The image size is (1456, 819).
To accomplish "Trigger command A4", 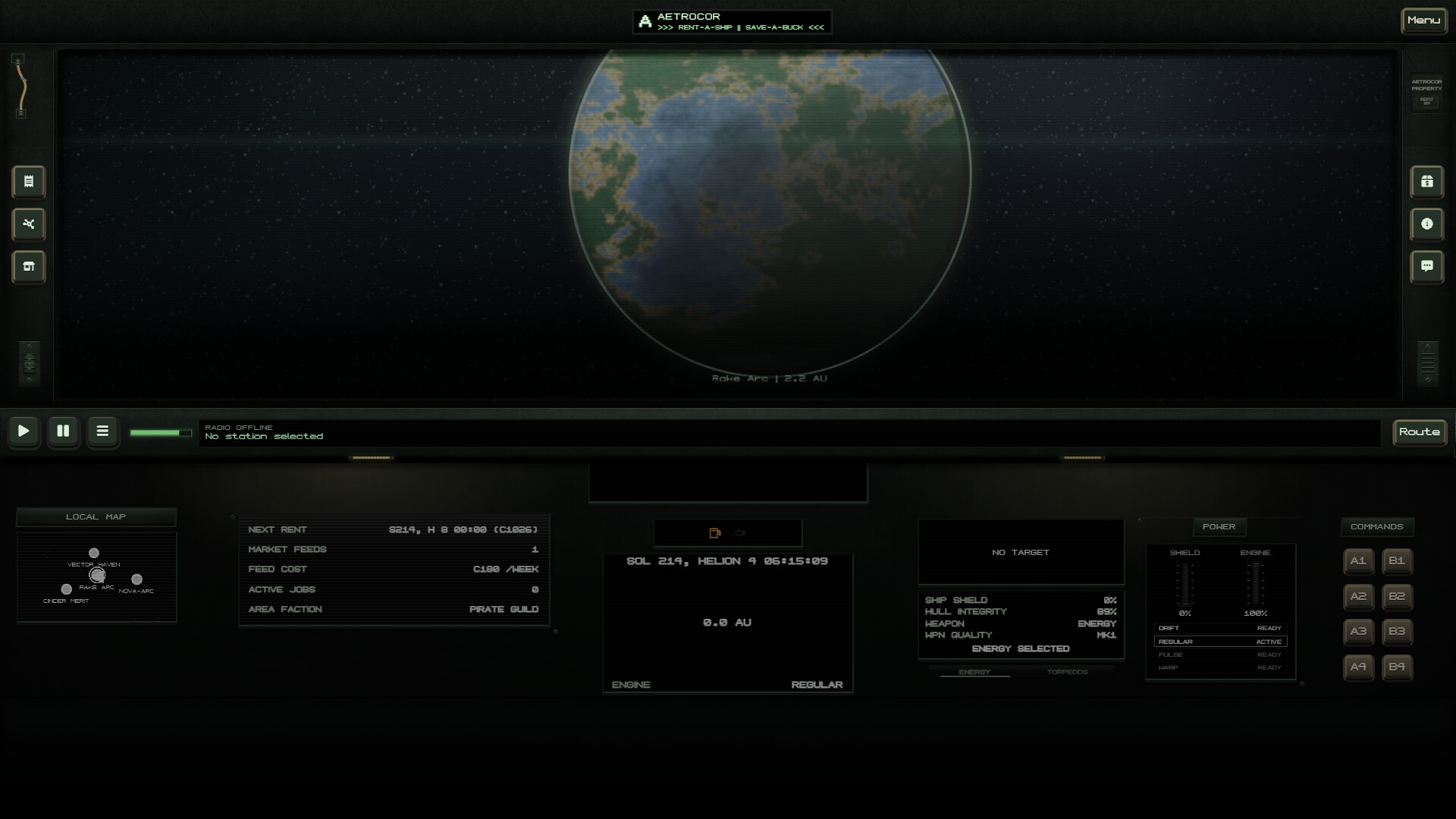I will point(1358,667).
